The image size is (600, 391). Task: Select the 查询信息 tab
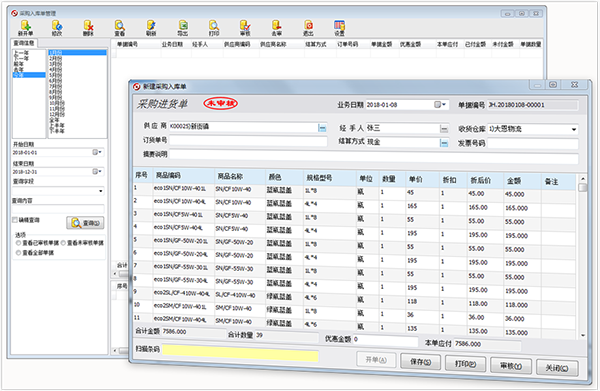click(x=24, y=43)
